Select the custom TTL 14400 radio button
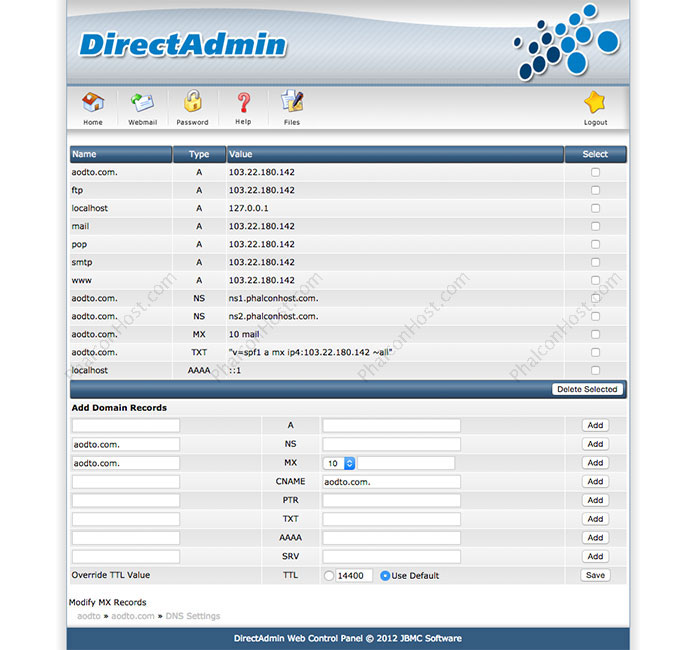The height and width of the screenshot is (650, 700). [x=329, y=576]
